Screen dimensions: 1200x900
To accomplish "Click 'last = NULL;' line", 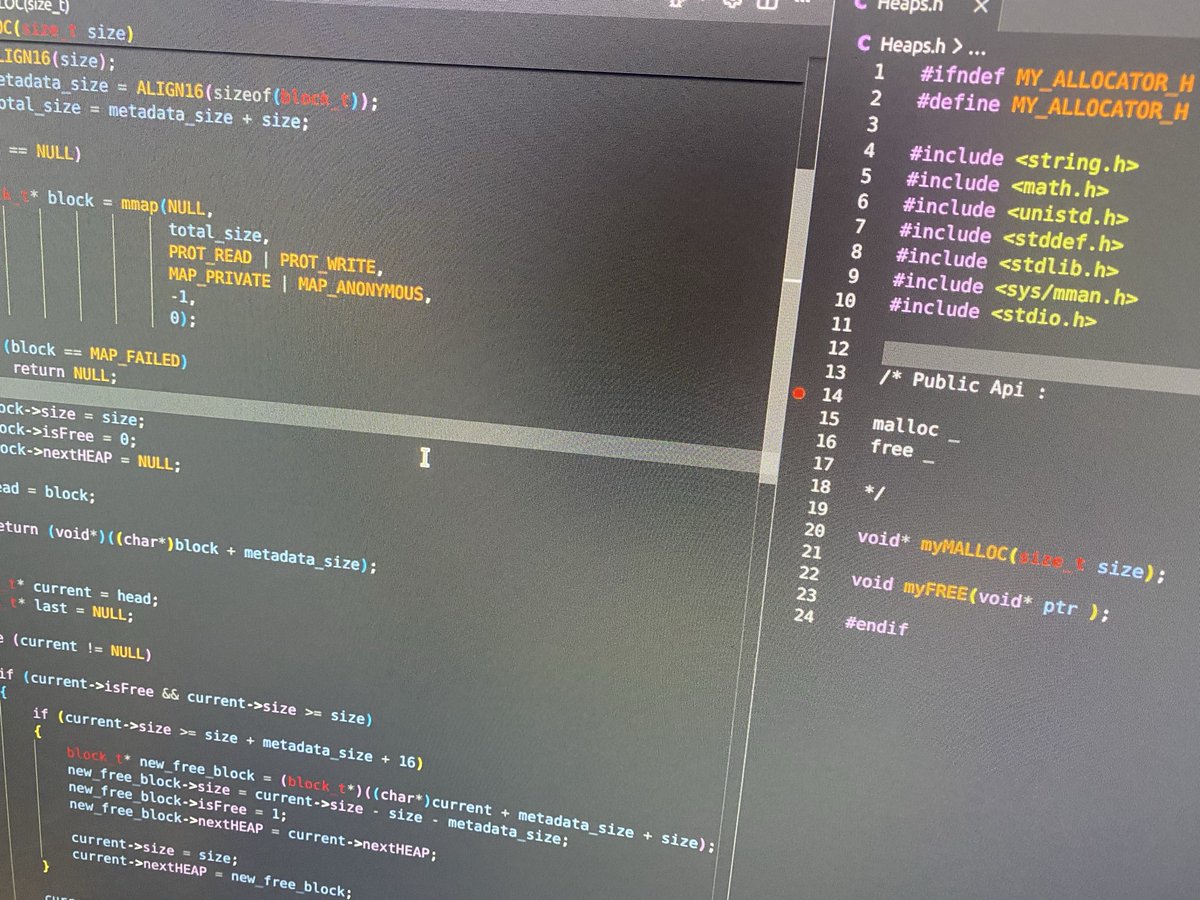I will click(82, 611).
